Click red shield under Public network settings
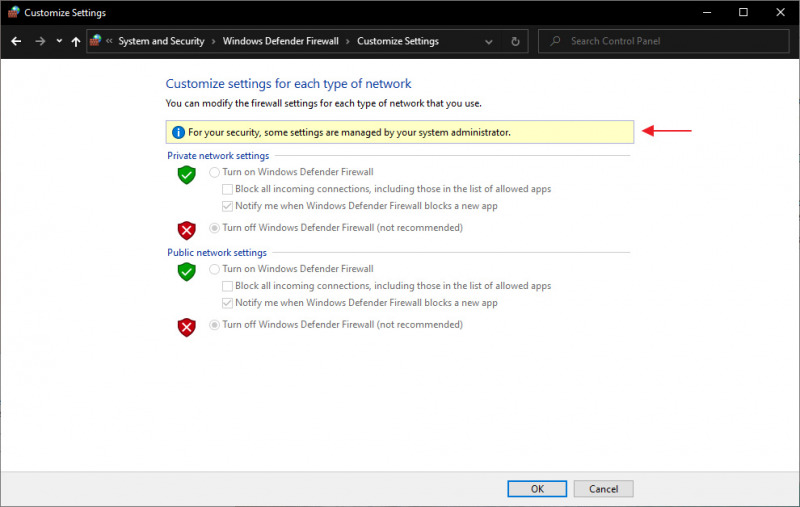Screen dimensions: 800x507 click(x=187, y=327)
